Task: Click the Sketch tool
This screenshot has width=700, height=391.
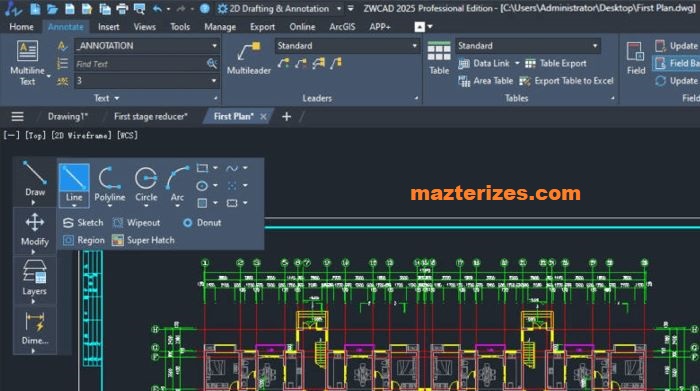Action: point(83,223)
